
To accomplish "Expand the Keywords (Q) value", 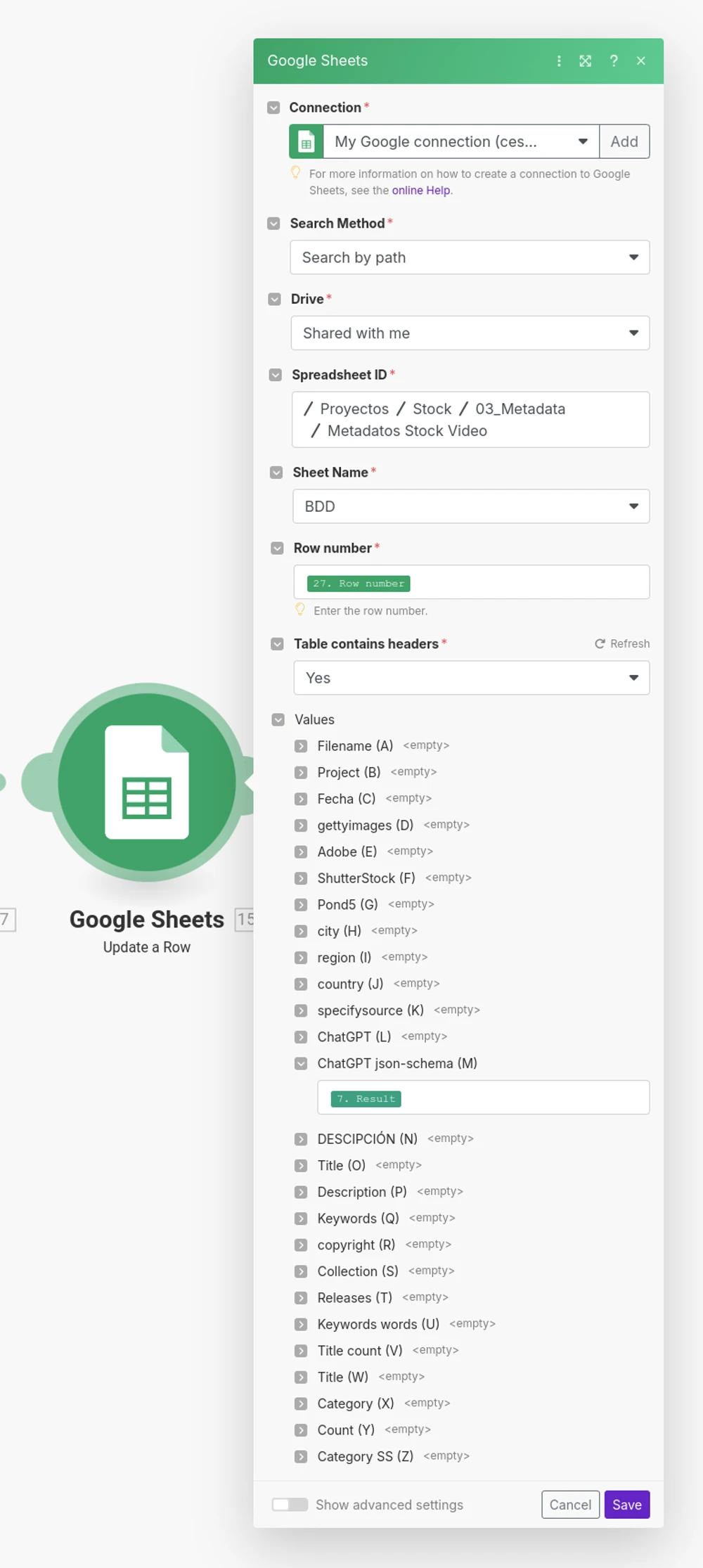I will 301,1219.
